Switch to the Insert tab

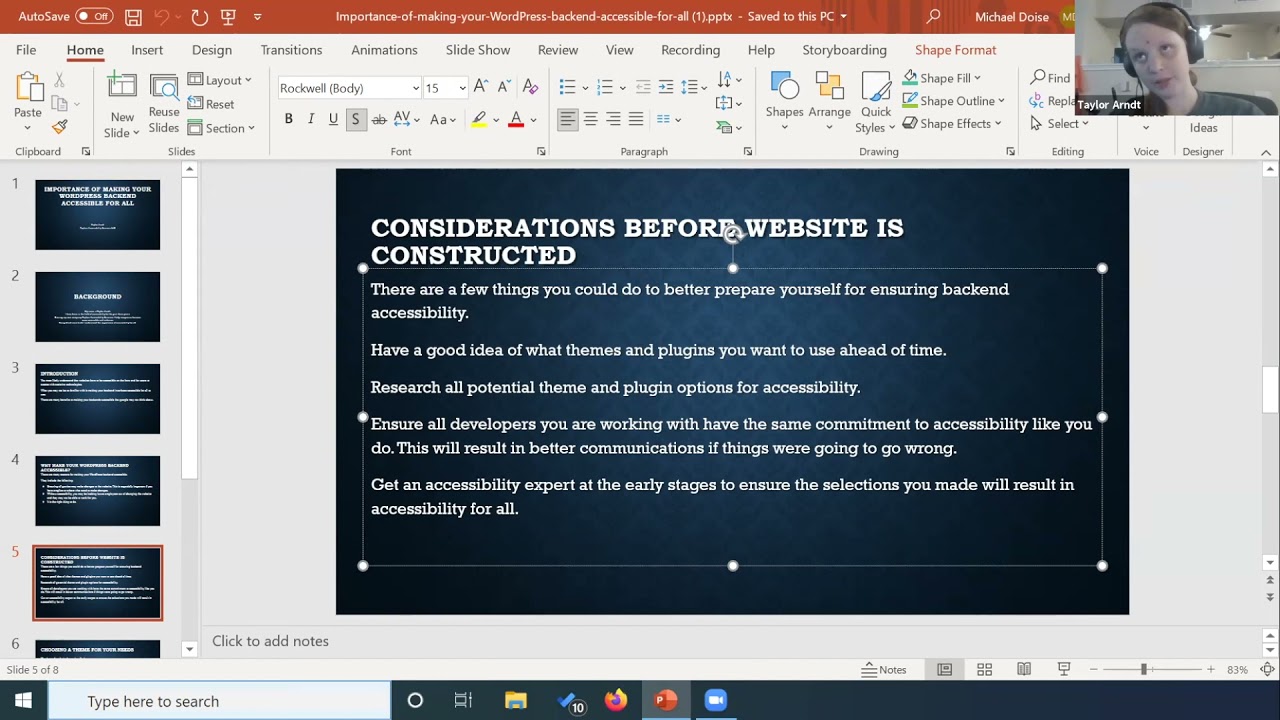click(x=147, y=50)
